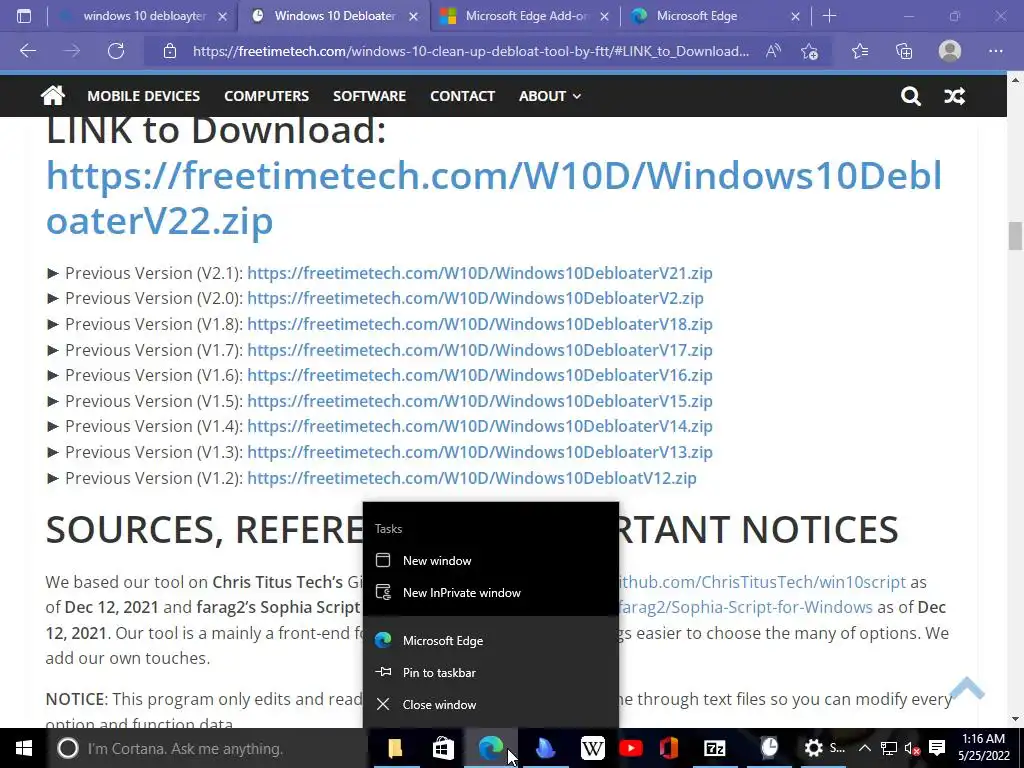Viewport: 1024px width, 768px height.
Task: Show hidden system tray icons
Action: 865,748
